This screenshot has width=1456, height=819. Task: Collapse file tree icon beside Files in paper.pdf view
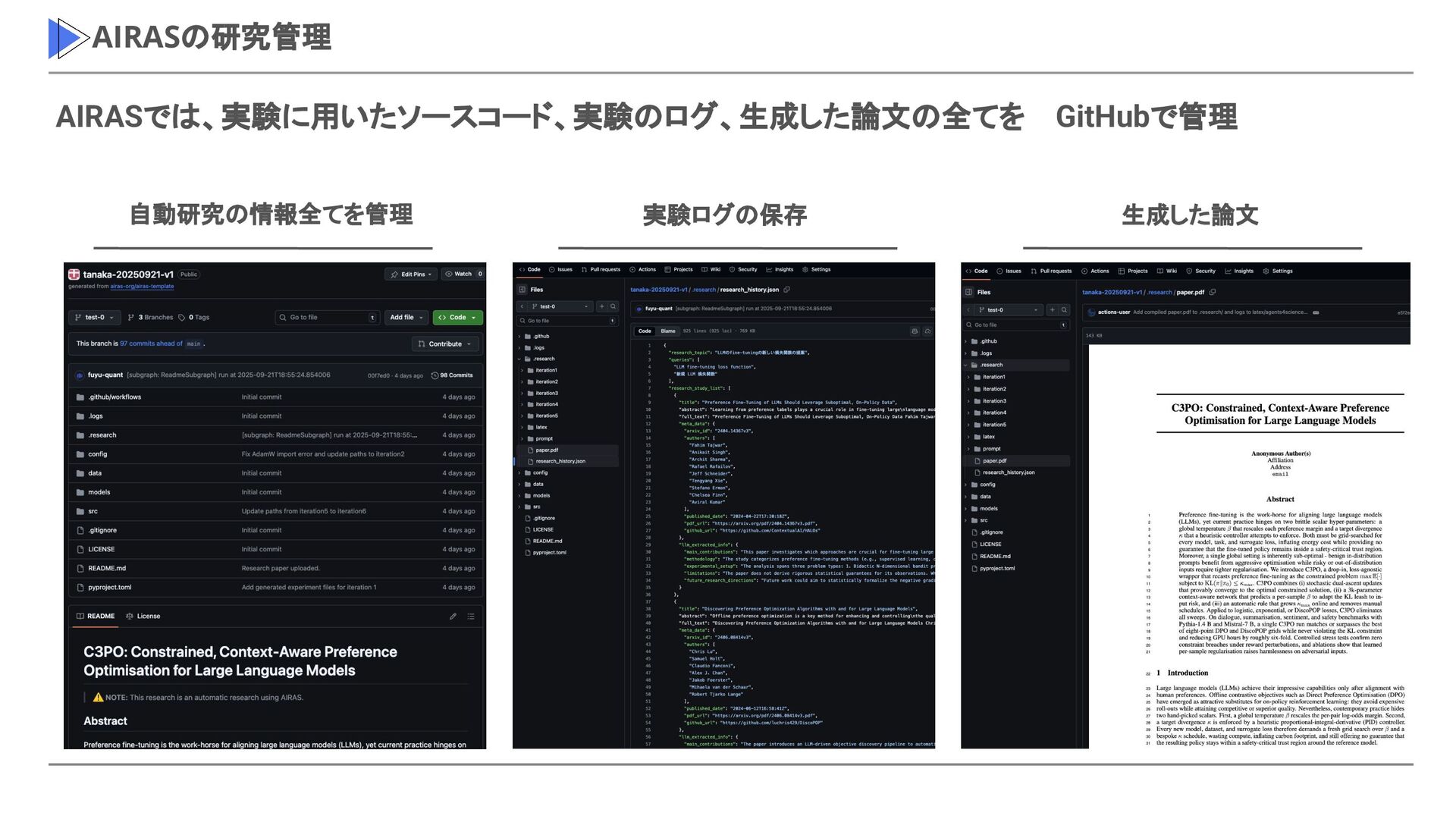click(969, 292)
